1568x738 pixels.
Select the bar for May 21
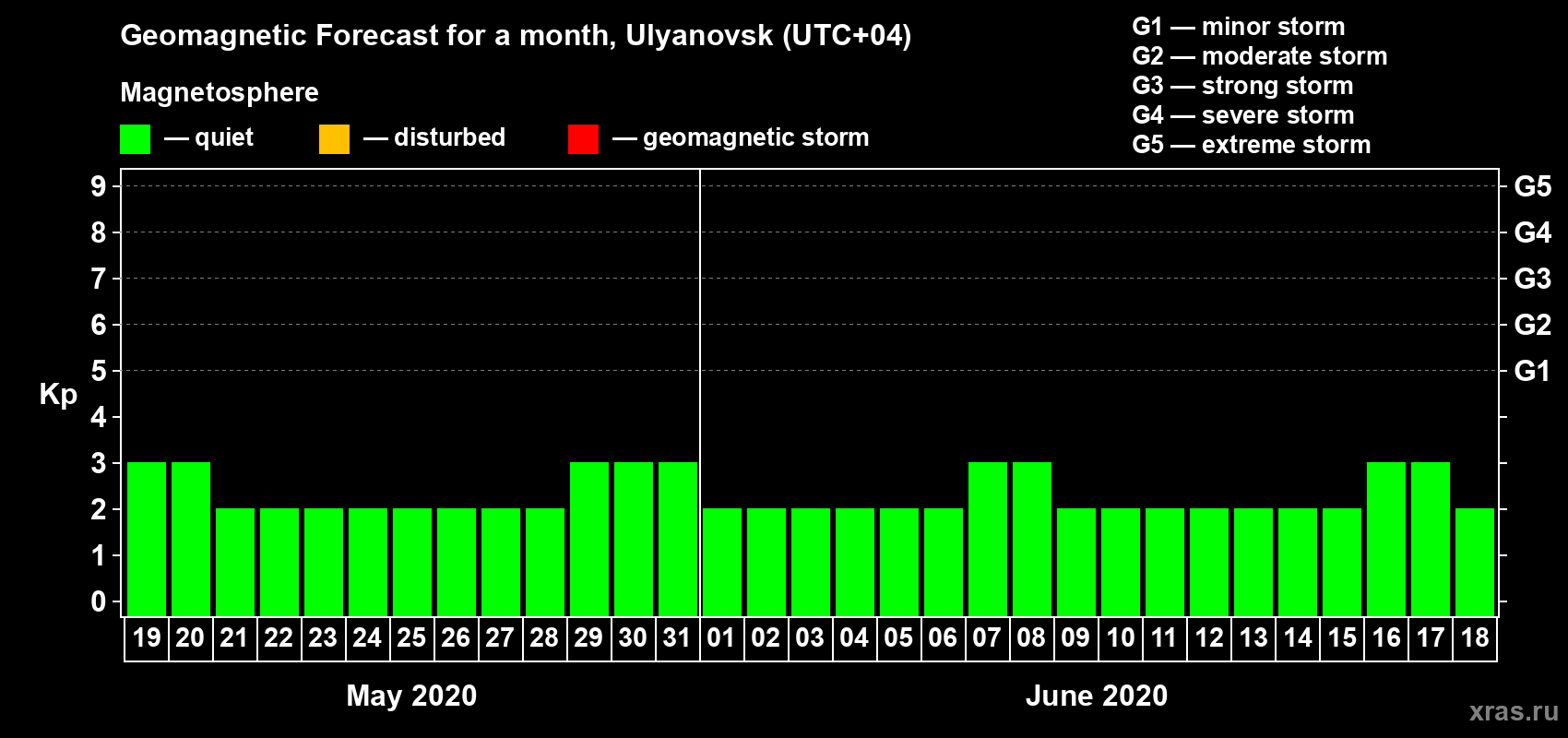pos(235,562)
